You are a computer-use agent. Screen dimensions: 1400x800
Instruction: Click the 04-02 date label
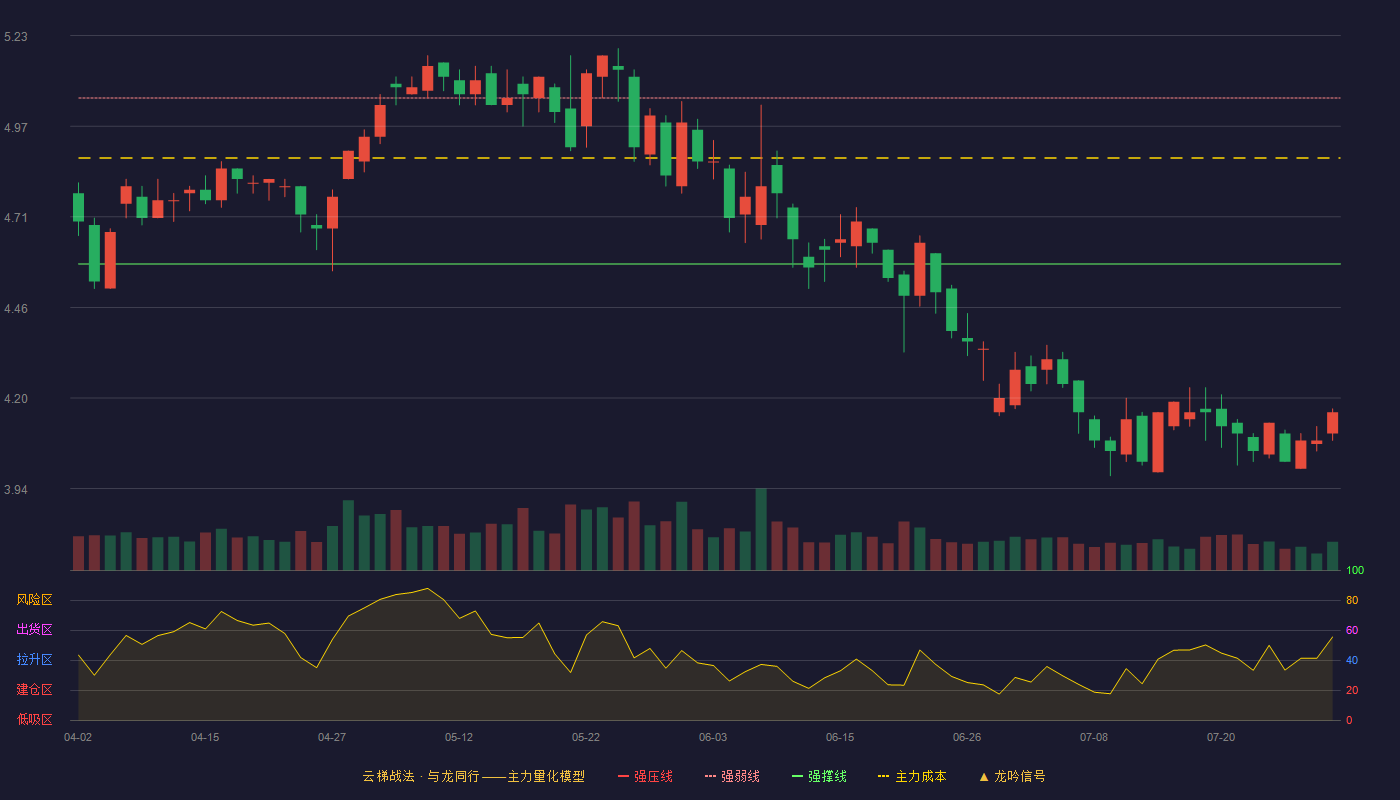pyautogui.click(x=78, y=737)
